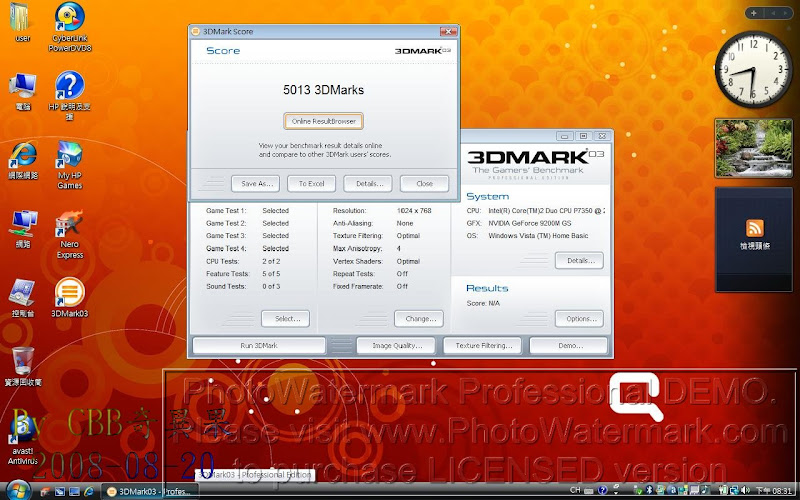Open System Details button
Viewport: 800px width, 500px height.
pyautogui.click(x=579, y=260)
